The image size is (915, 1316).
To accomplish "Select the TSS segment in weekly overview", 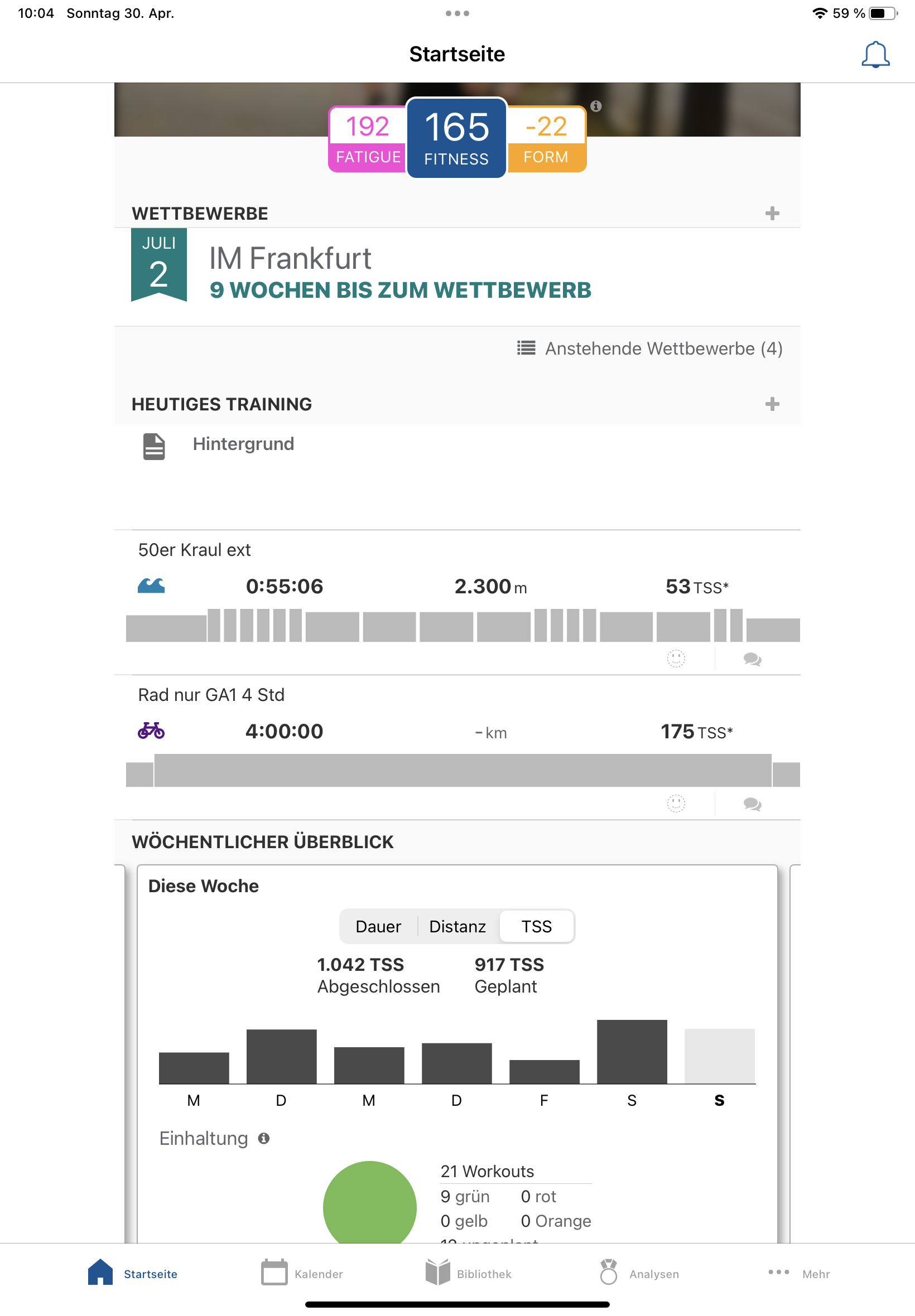I will (x=536, y=926).
